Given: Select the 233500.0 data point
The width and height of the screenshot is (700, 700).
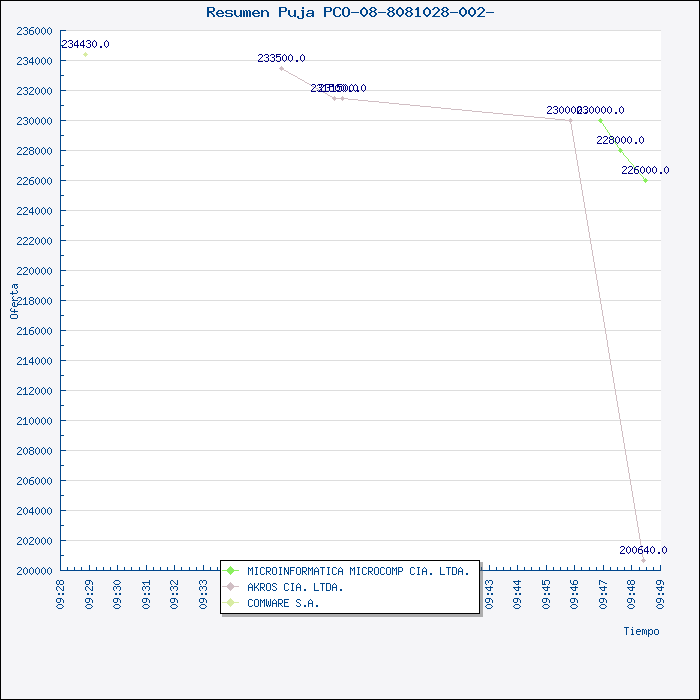Looking at the screenshot, I should tap(281, 68).
